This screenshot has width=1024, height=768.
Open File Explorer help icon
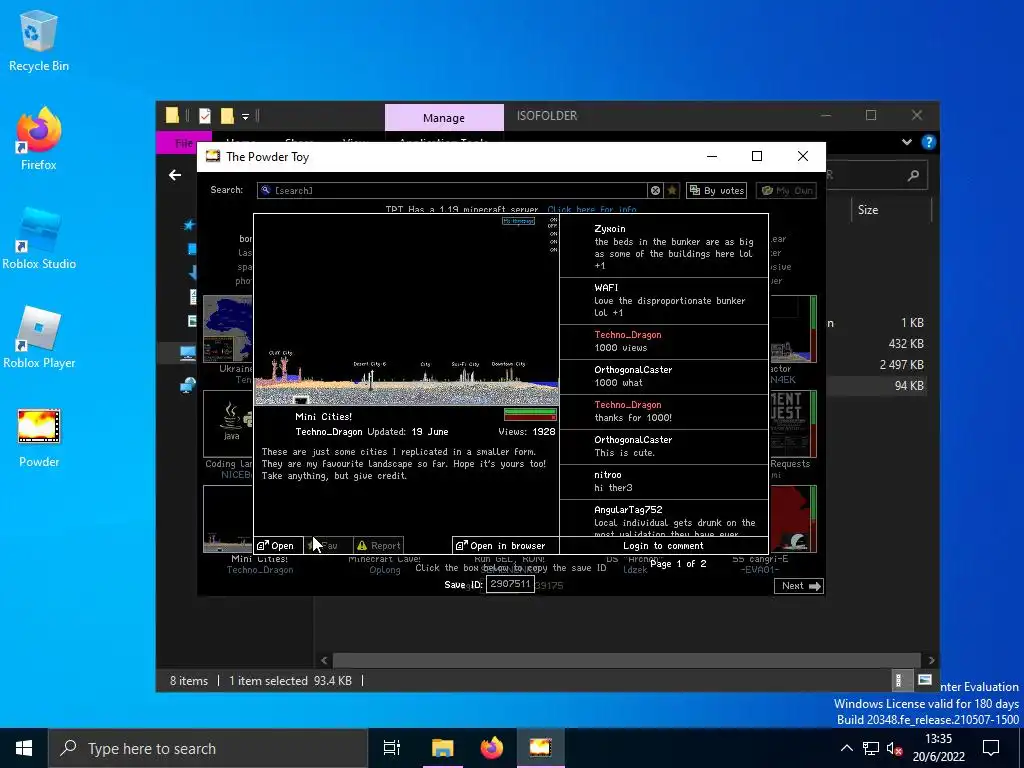click(x=928, y=142)
